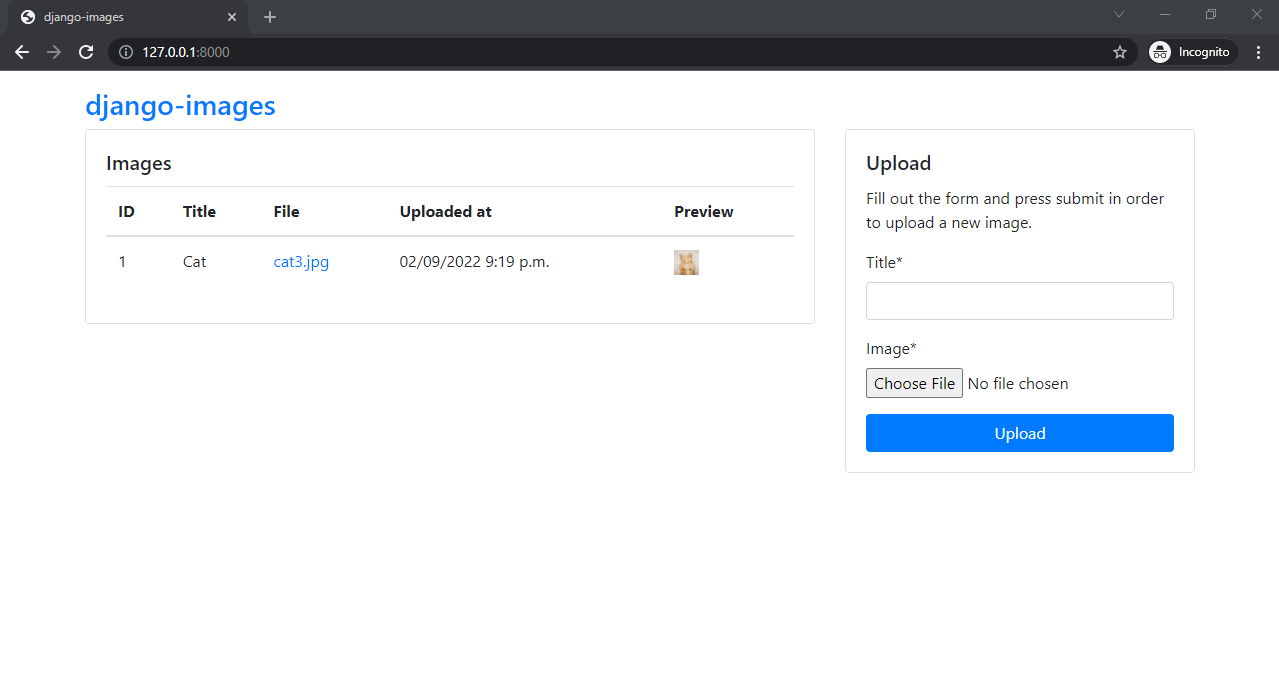Select the django-images browser tab

pos(120,17)
